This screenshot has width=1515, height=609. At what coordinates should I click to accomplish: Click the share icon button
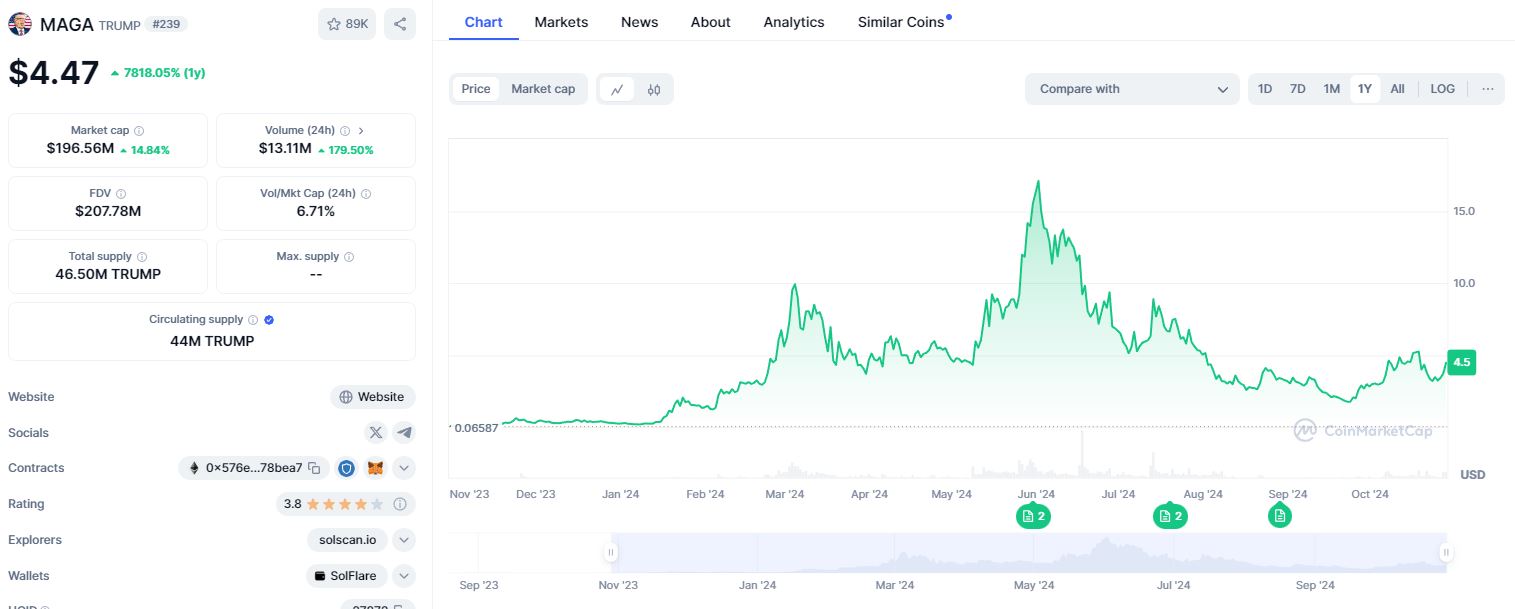(400, 24)
